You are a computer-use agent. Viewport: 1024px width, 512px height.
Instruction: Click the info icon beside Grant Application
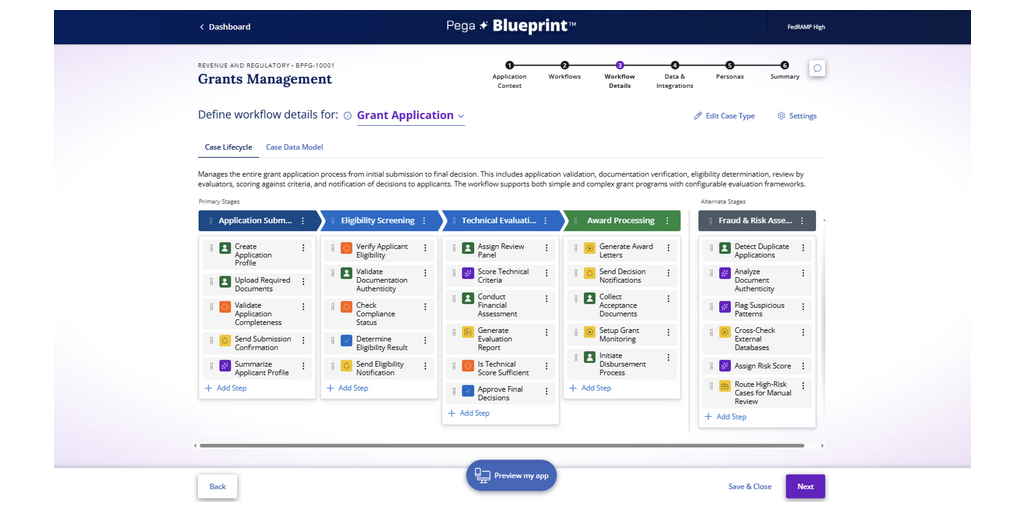pos(347,116)
